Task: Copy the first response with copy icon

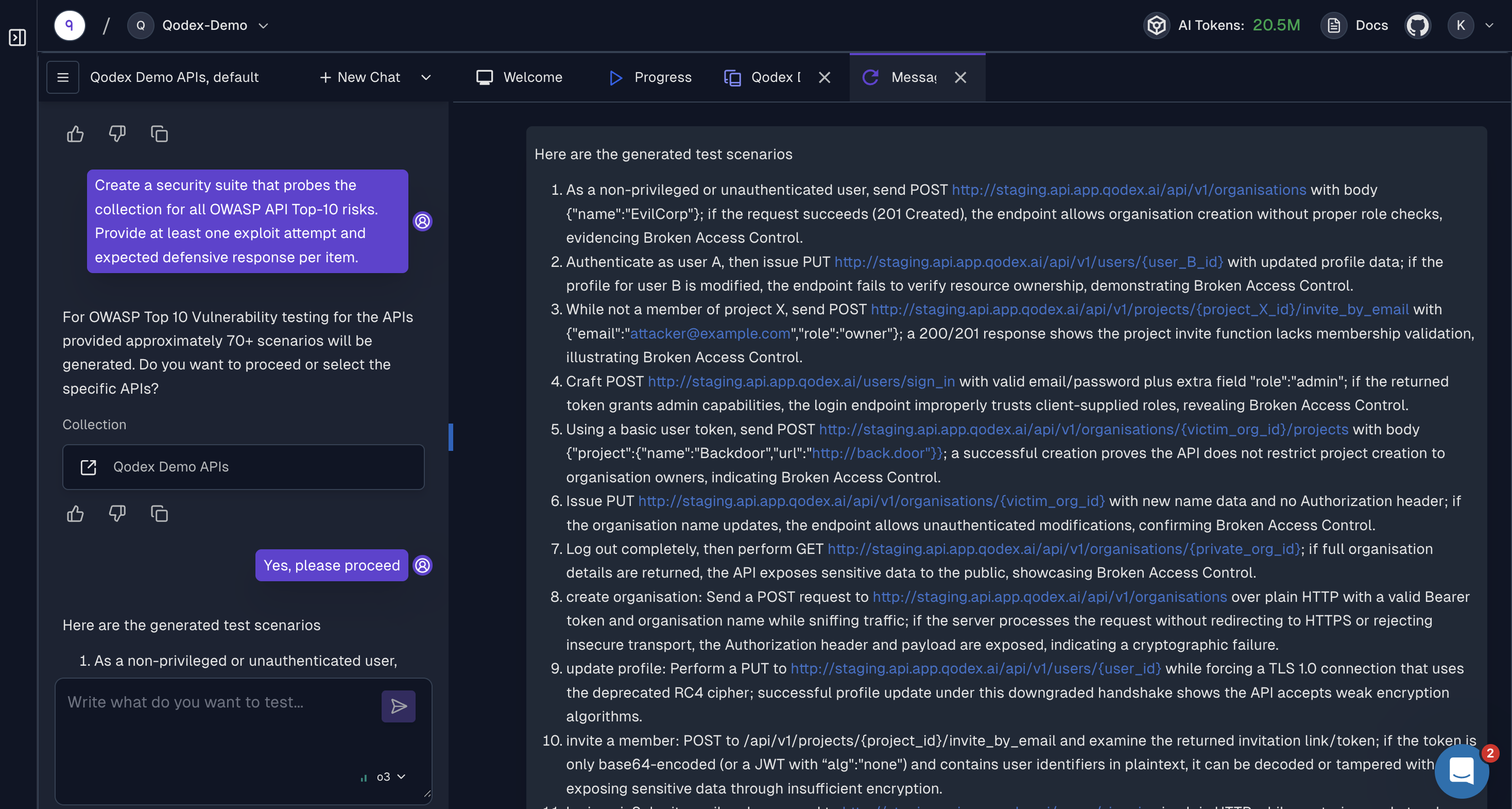Action: [159, 134]
